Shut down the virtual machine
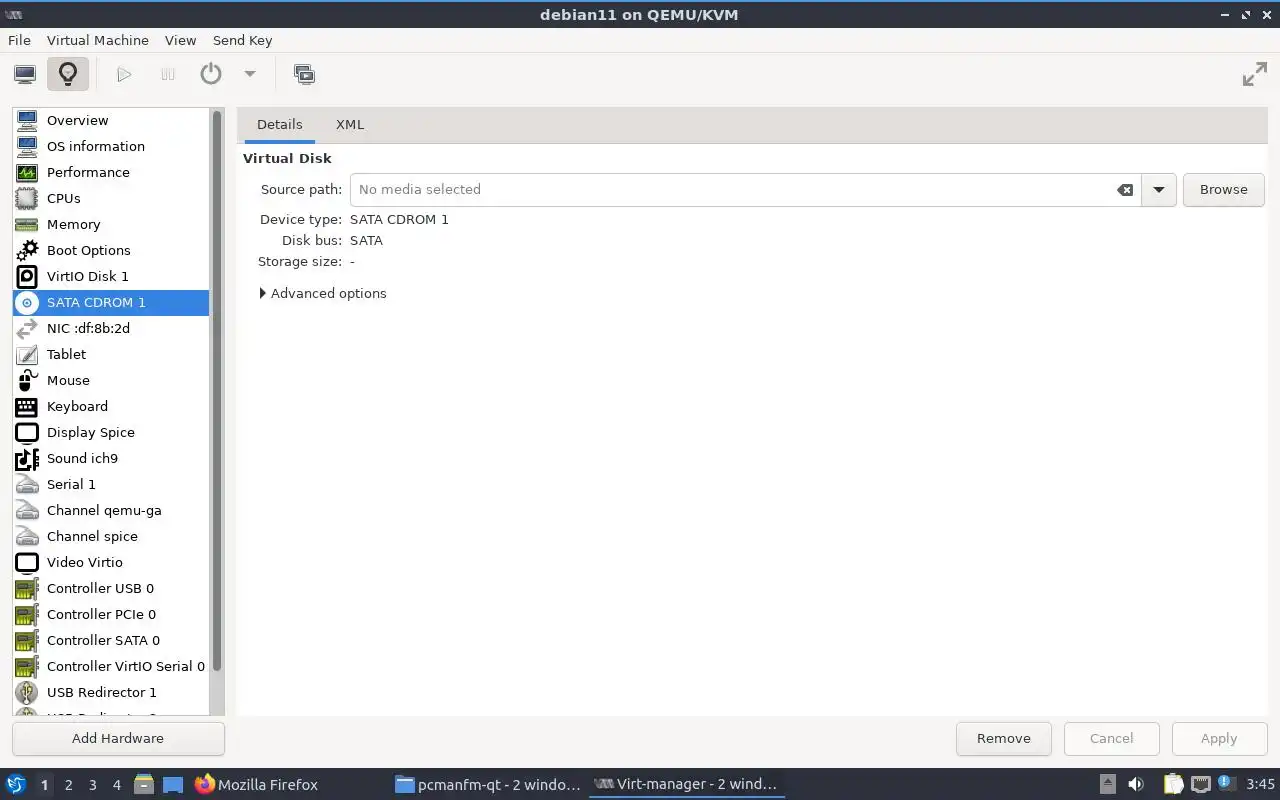The image size is (1280, 800). point(211,74)
